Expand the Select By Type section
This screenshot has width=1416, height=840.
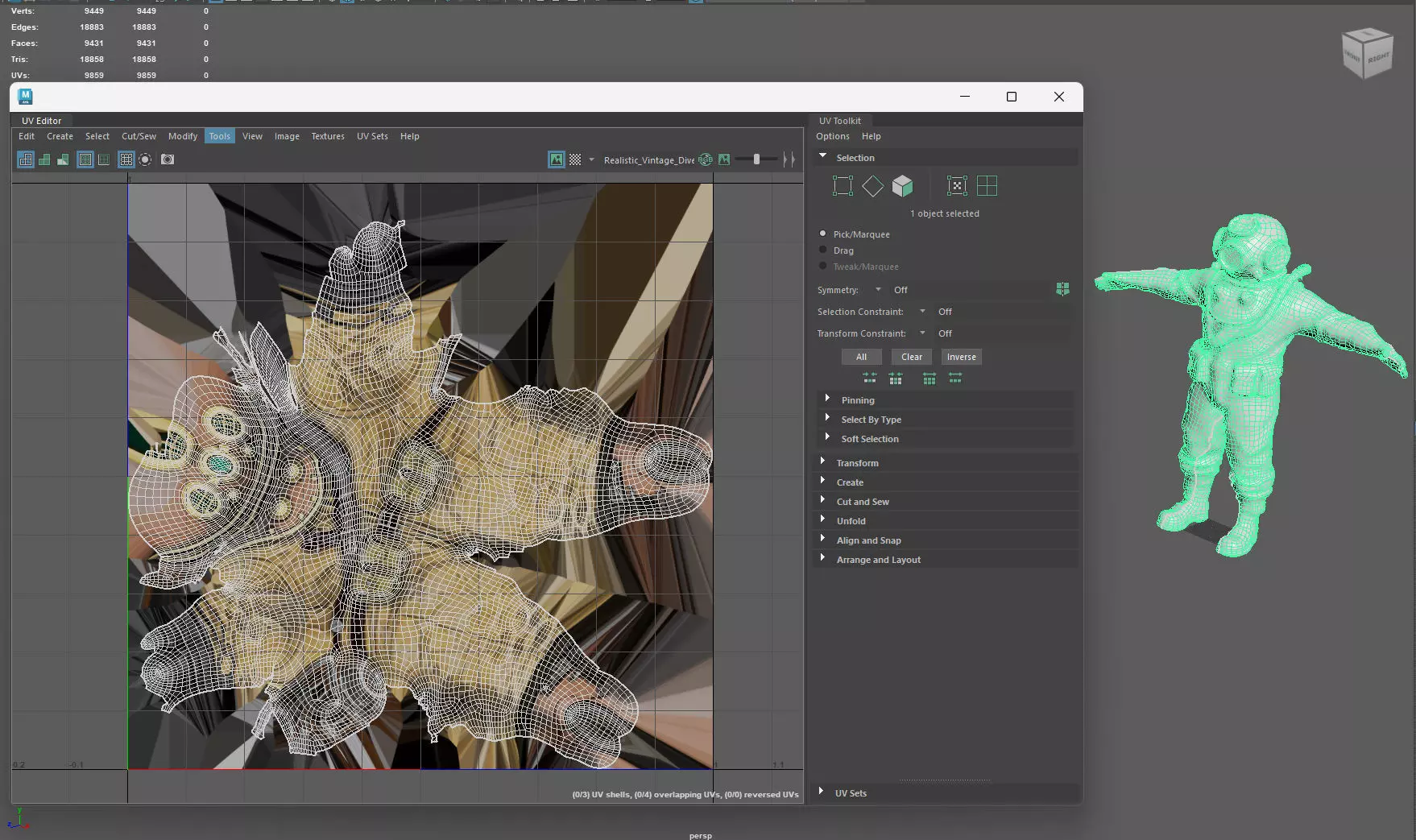pos(827,418)
